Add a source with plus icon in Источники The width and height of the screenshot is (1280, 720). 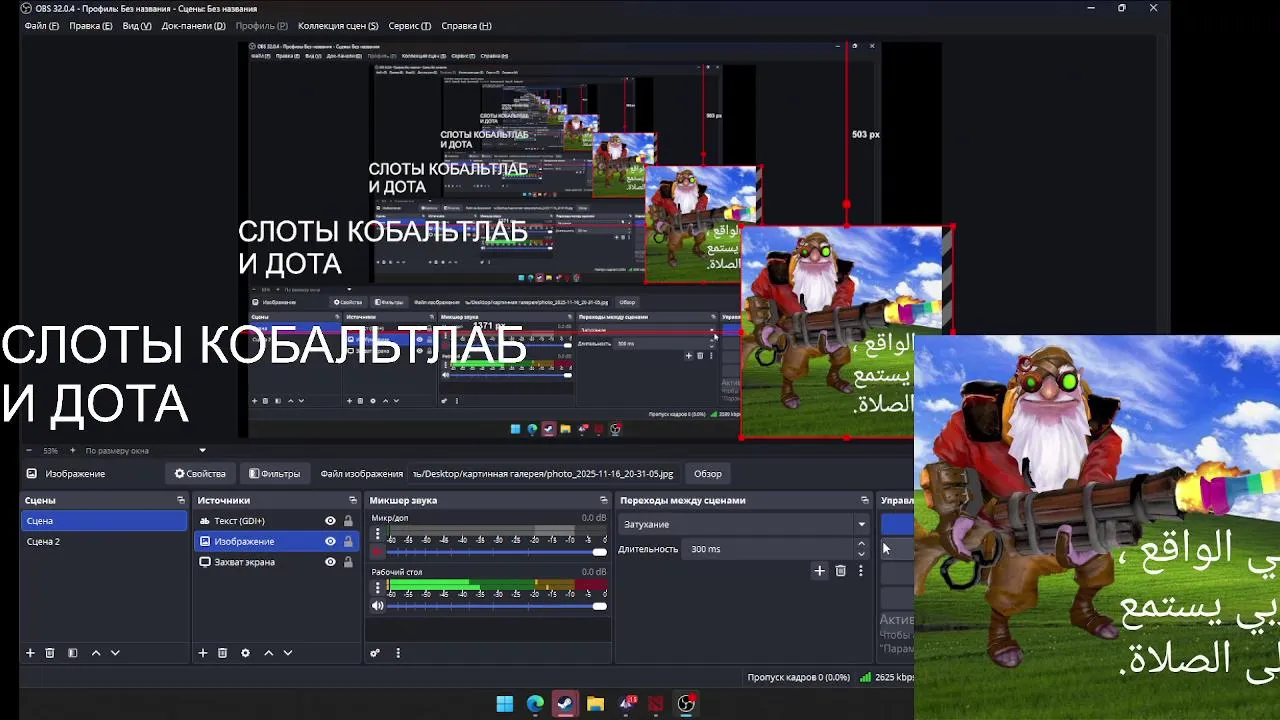pos(203,653)
